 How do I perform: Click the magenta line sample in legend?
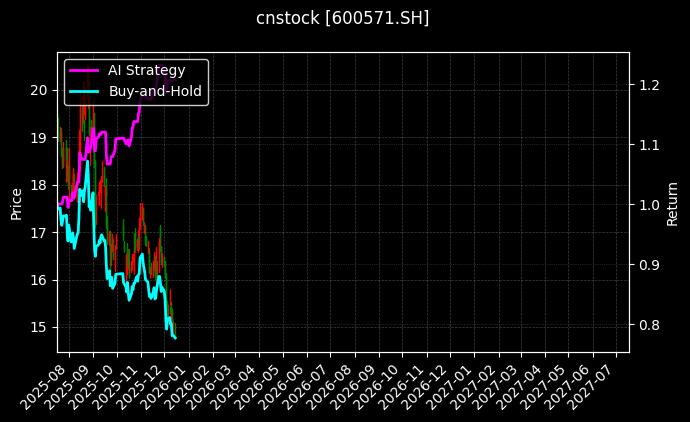click(84, 70)
